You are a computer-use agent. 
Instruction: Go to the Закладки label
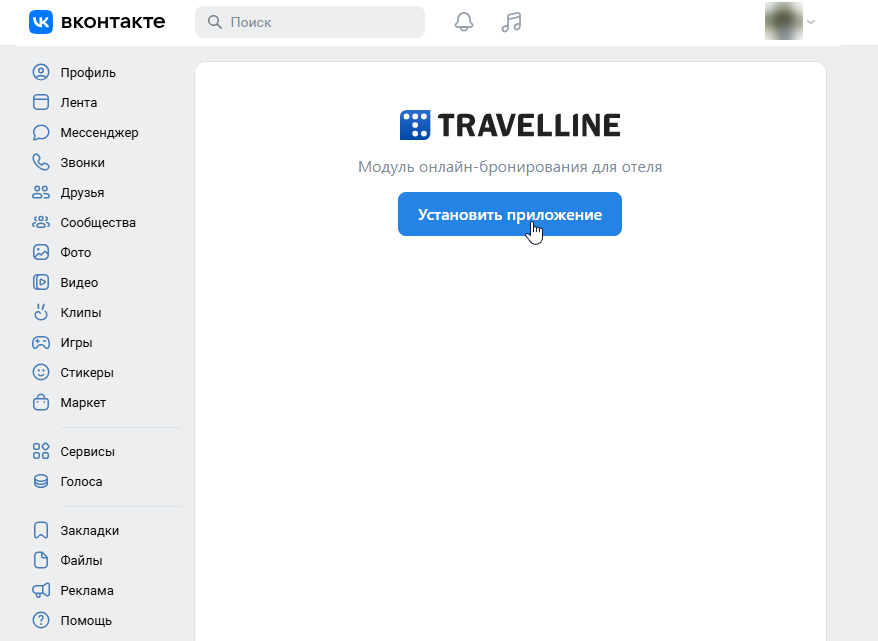click(90, 531)
